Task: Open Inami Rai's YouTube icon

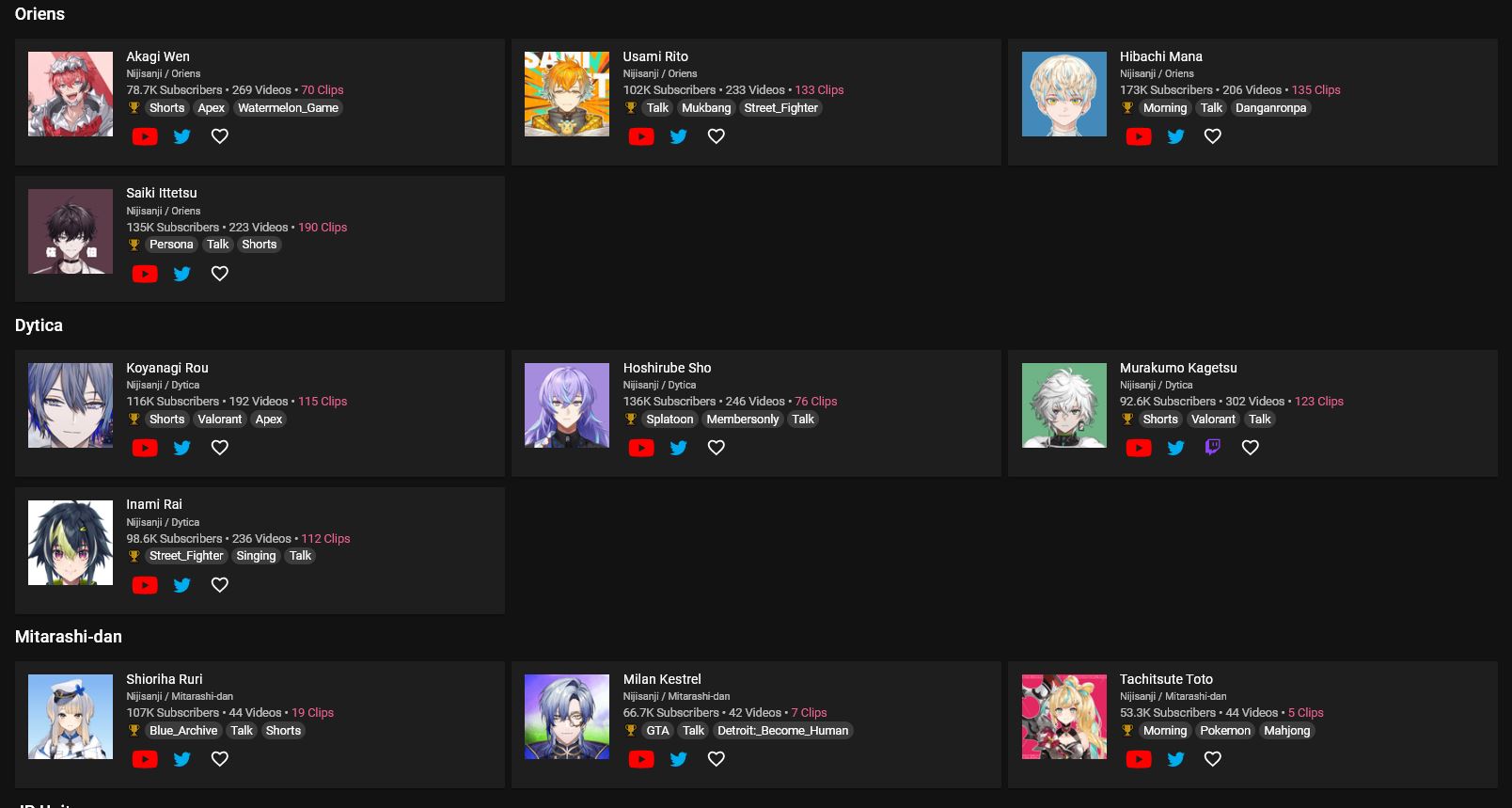Action: [x=145, y=585]
